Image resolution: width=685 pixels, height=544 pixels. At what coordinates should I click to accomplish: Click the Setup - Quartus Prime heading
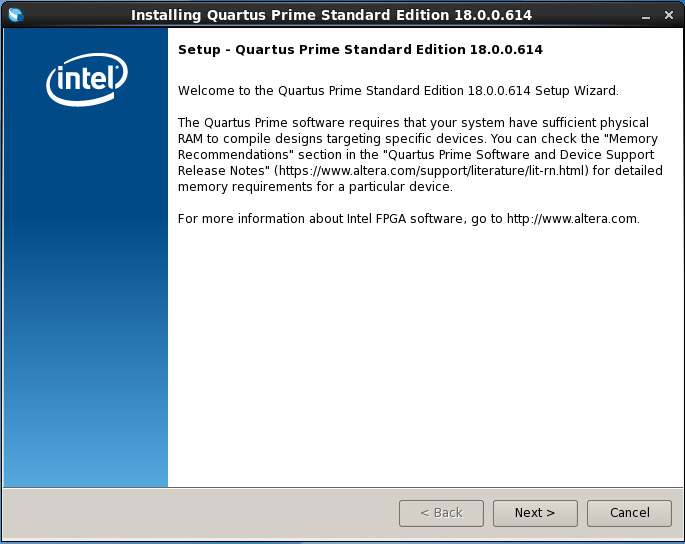[360, 49]
